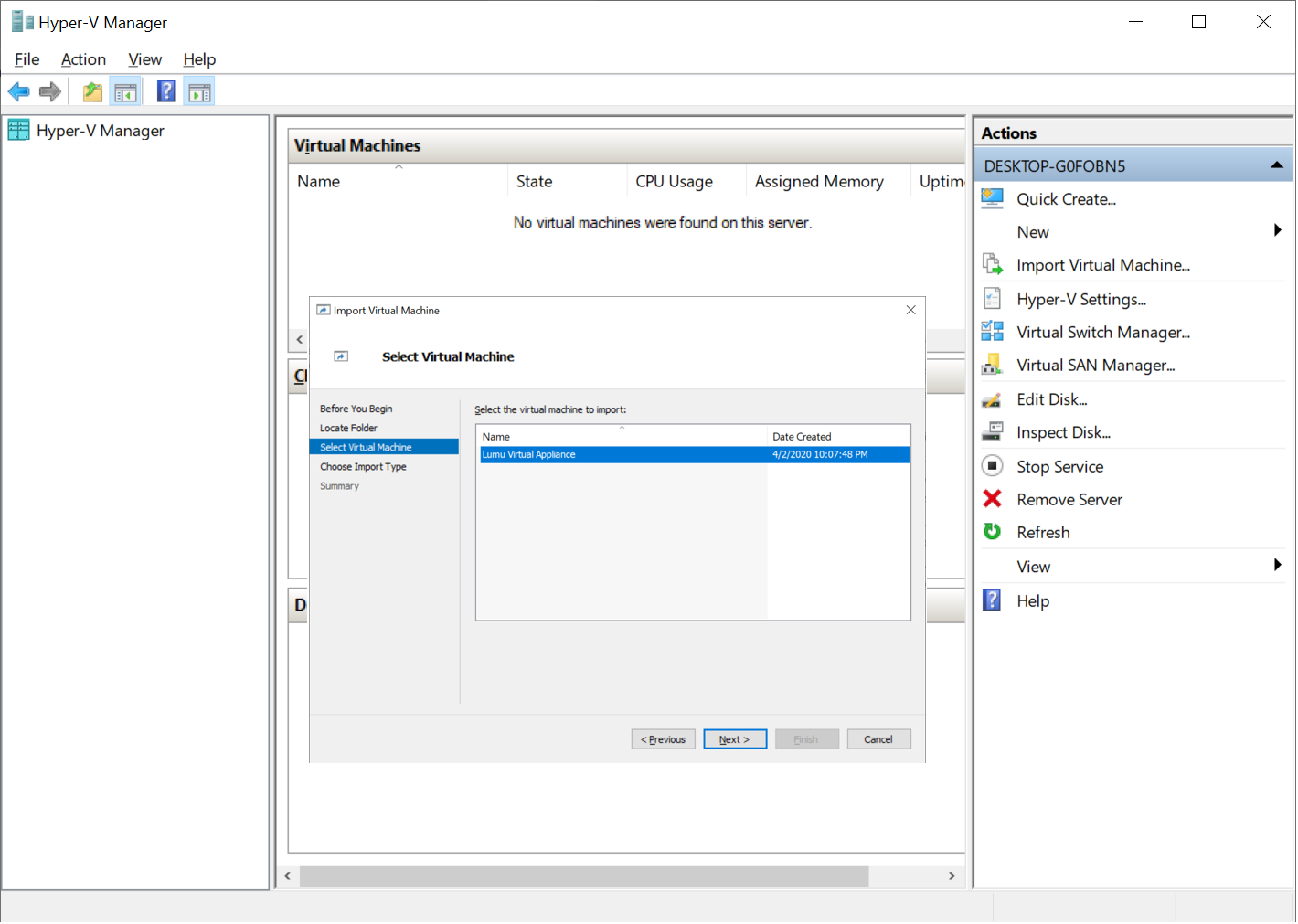Viewport: 1298px width, 924px height.
Task: Go to Before You Begin wizard step
Action: pyautogui.click(x=356, y=409)
